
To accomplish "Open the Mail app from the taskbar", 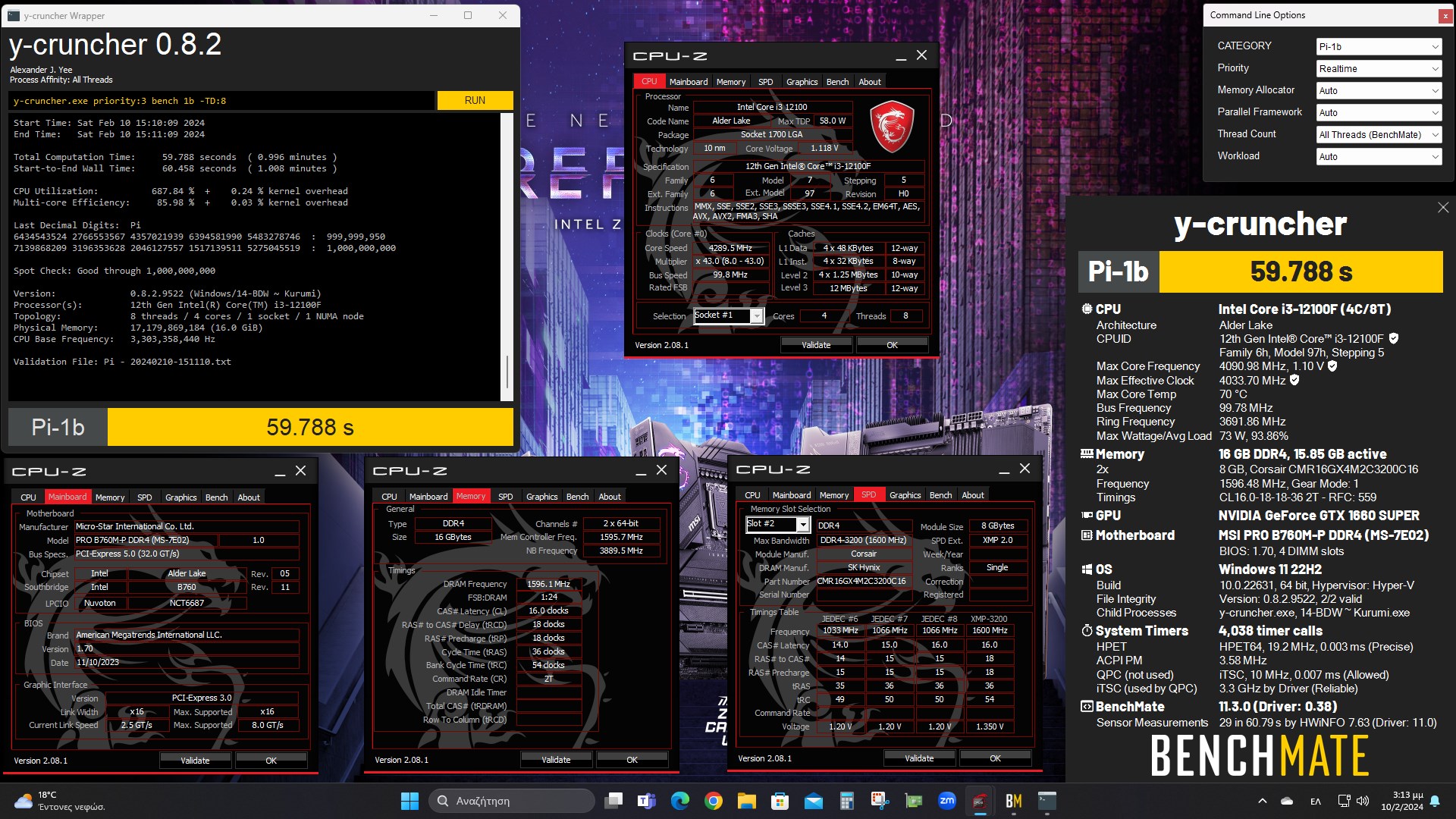I will pos(814,801).
